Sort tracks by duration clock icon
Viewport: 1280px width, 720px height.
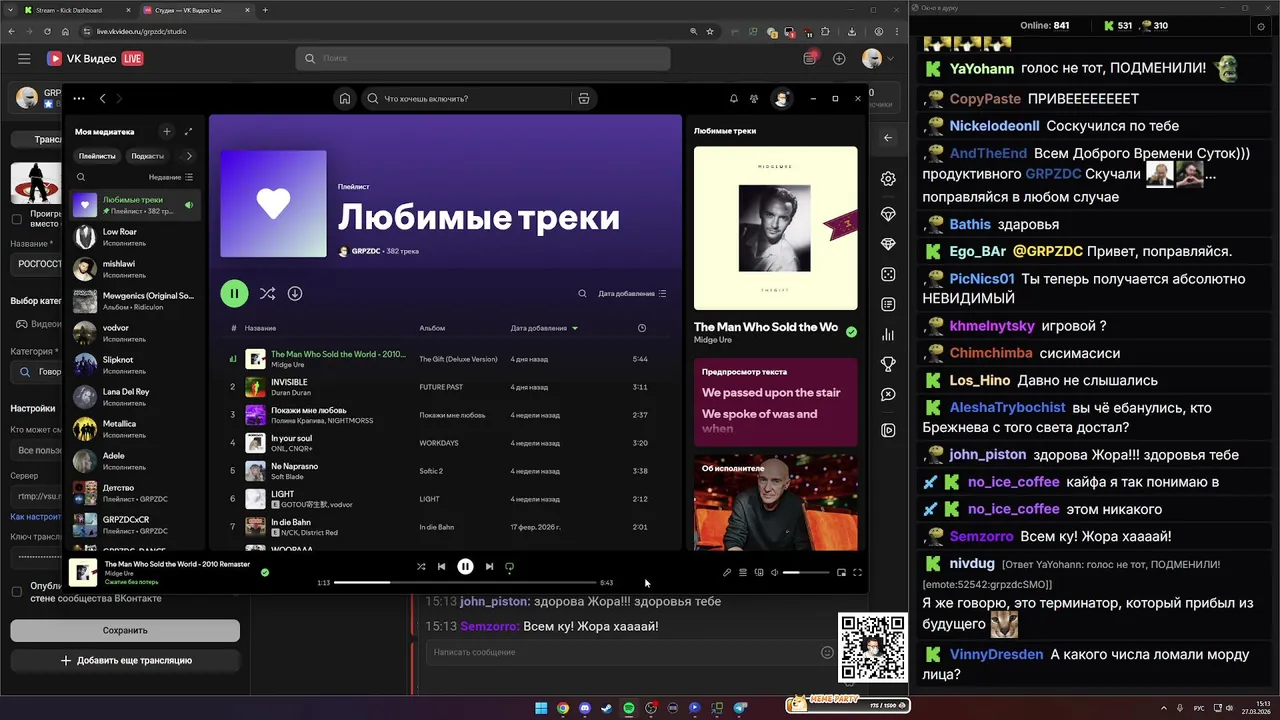click(x=642, y=328)
